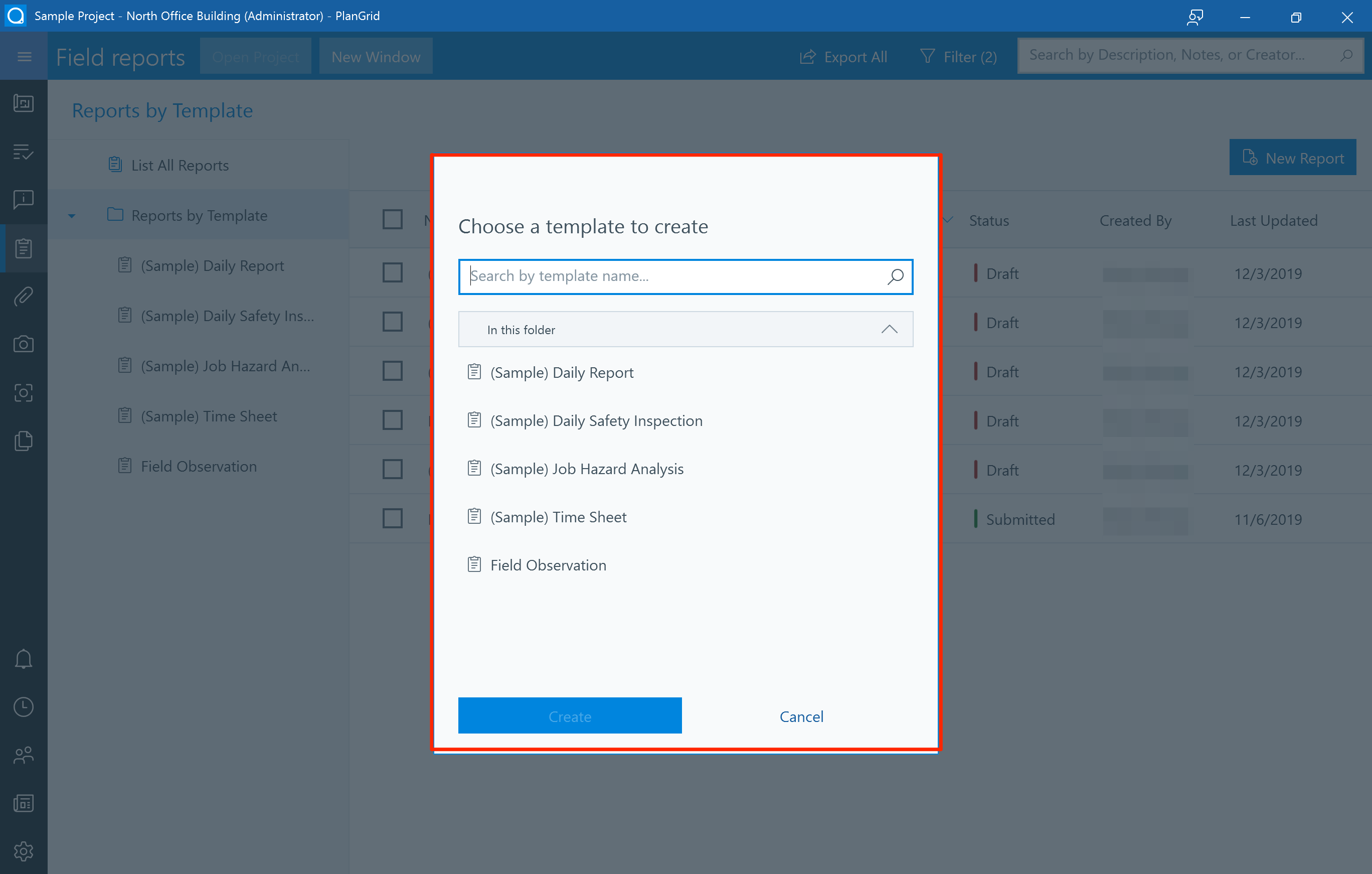Check the third Draft row checkbox
The image size is (1372, 874).
pyautogui.click(x=392, y=371)
